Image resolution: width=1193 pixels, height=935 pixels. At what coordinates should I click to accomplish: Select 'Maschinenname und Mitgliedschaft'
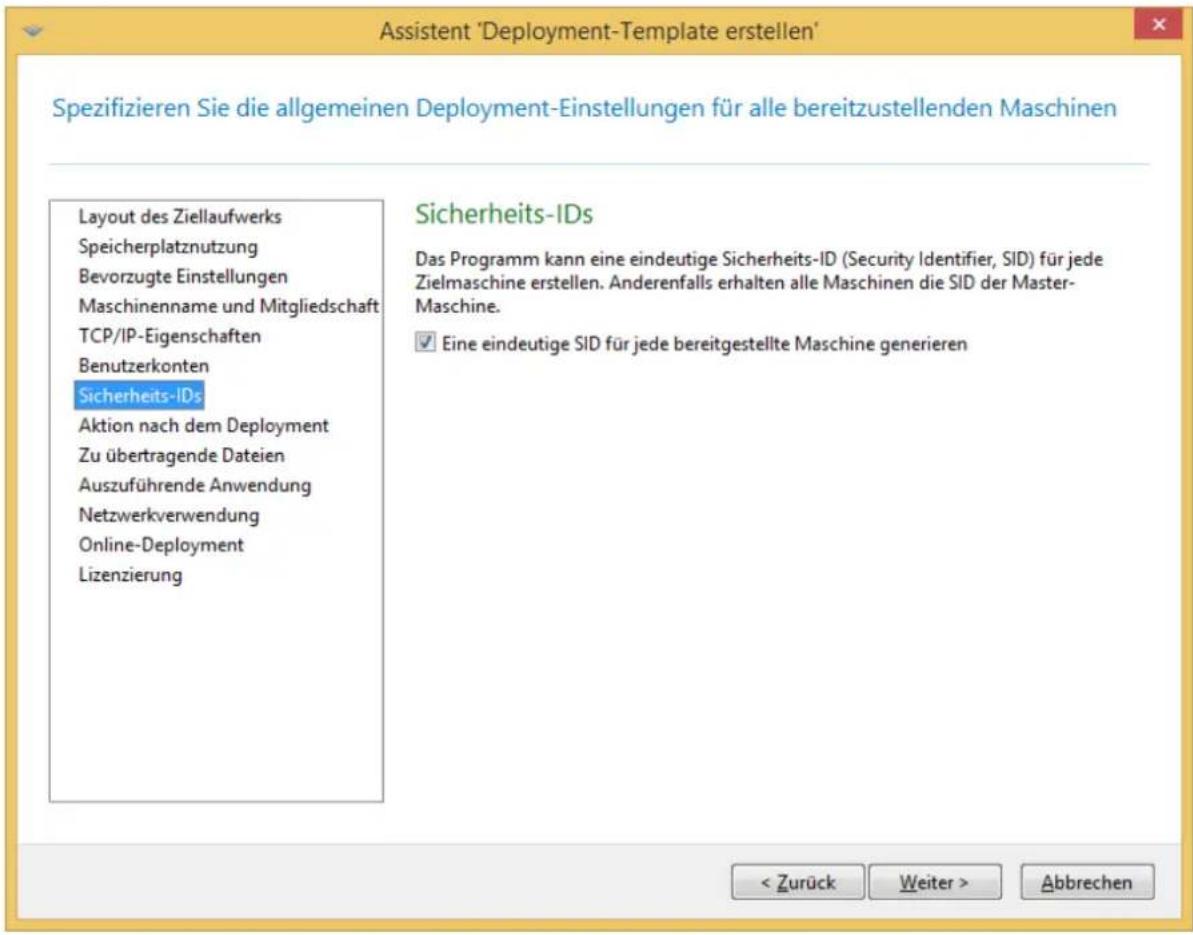[228, 307]
